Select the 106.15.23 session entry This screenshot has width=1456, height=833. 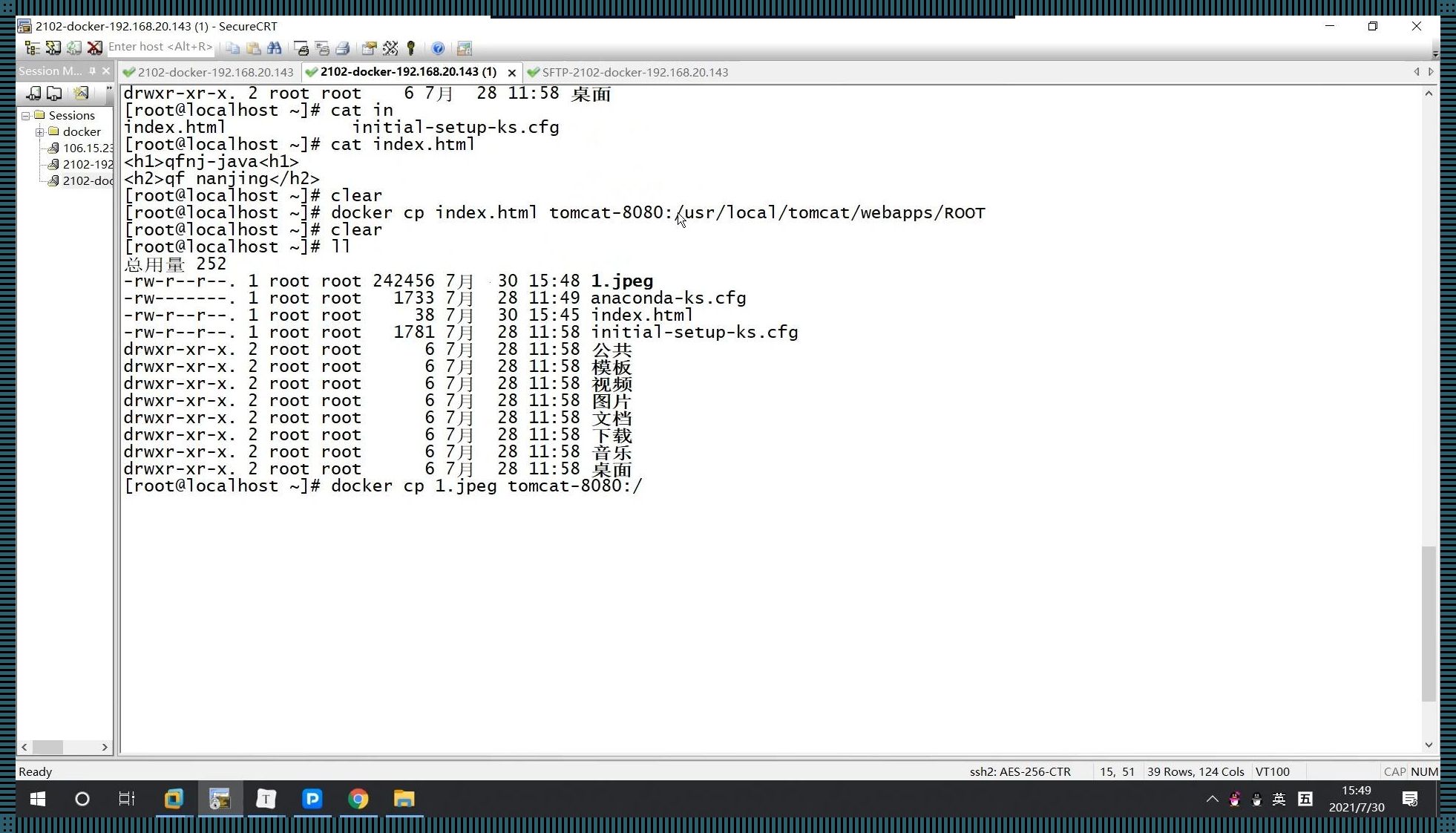point(88,148)
